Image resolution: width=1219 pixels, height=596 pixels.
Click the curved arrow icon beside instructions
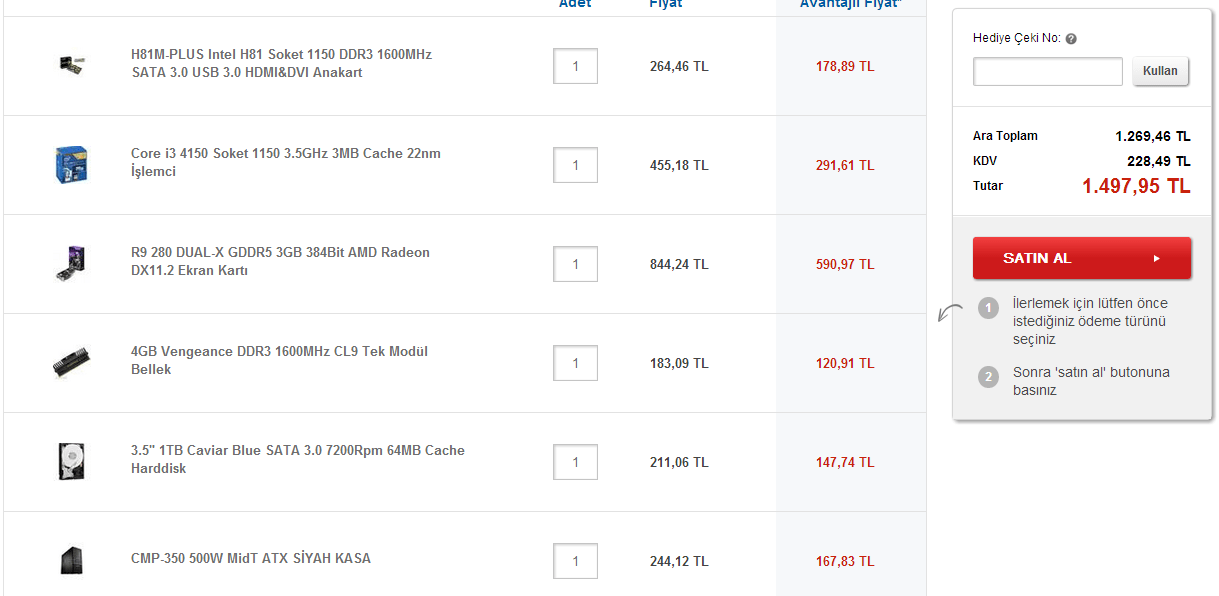pos(949,313)
